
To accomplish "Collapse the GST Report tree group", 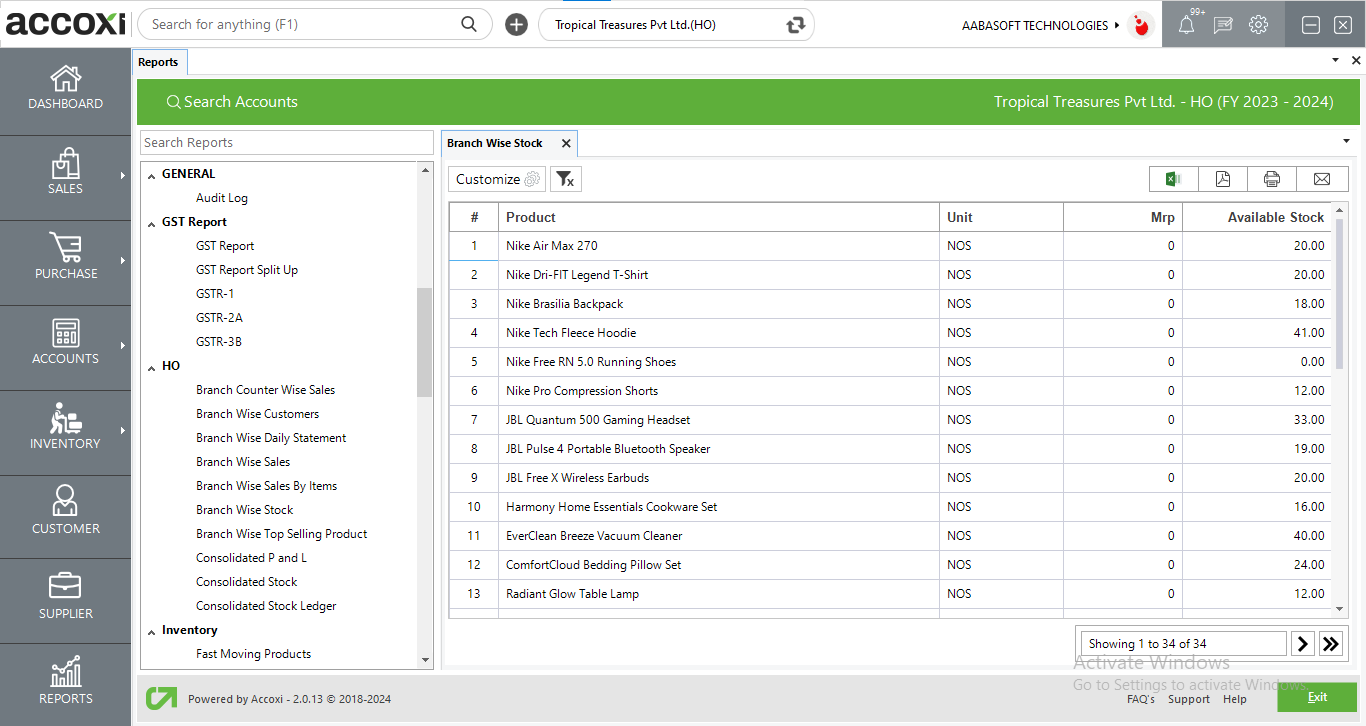I will (x=152, y=223).
